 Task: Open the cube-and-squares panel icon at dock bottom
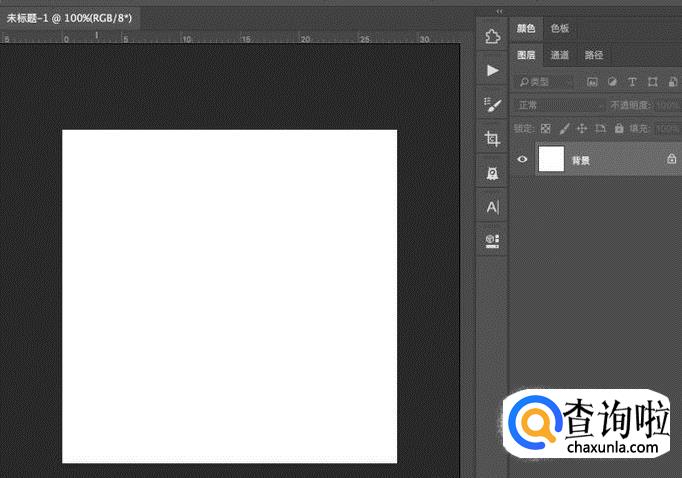point(492,240)
